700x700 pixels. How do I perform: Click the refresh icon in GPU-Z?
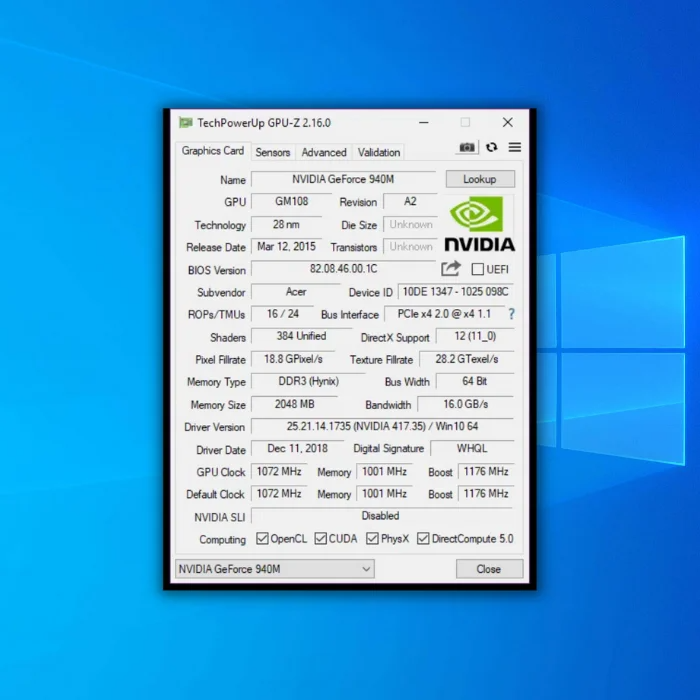pos(492,147)
